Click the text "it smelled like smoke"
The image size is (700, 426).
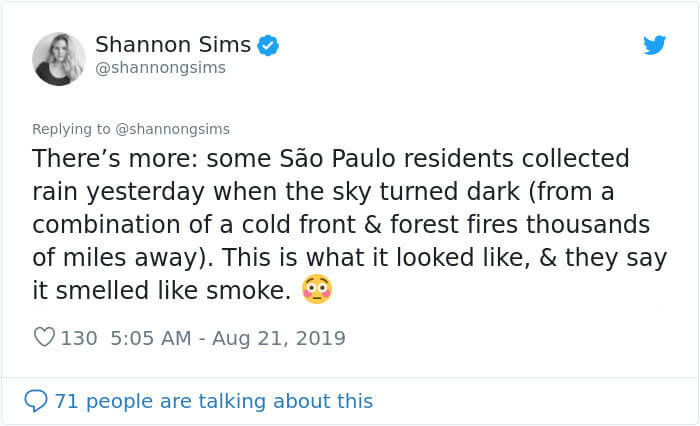pos(163,291)
